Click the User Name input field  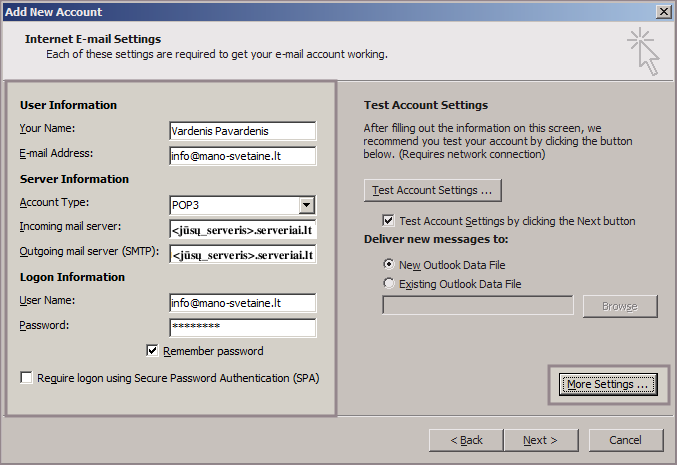click(x=242, y=303)
